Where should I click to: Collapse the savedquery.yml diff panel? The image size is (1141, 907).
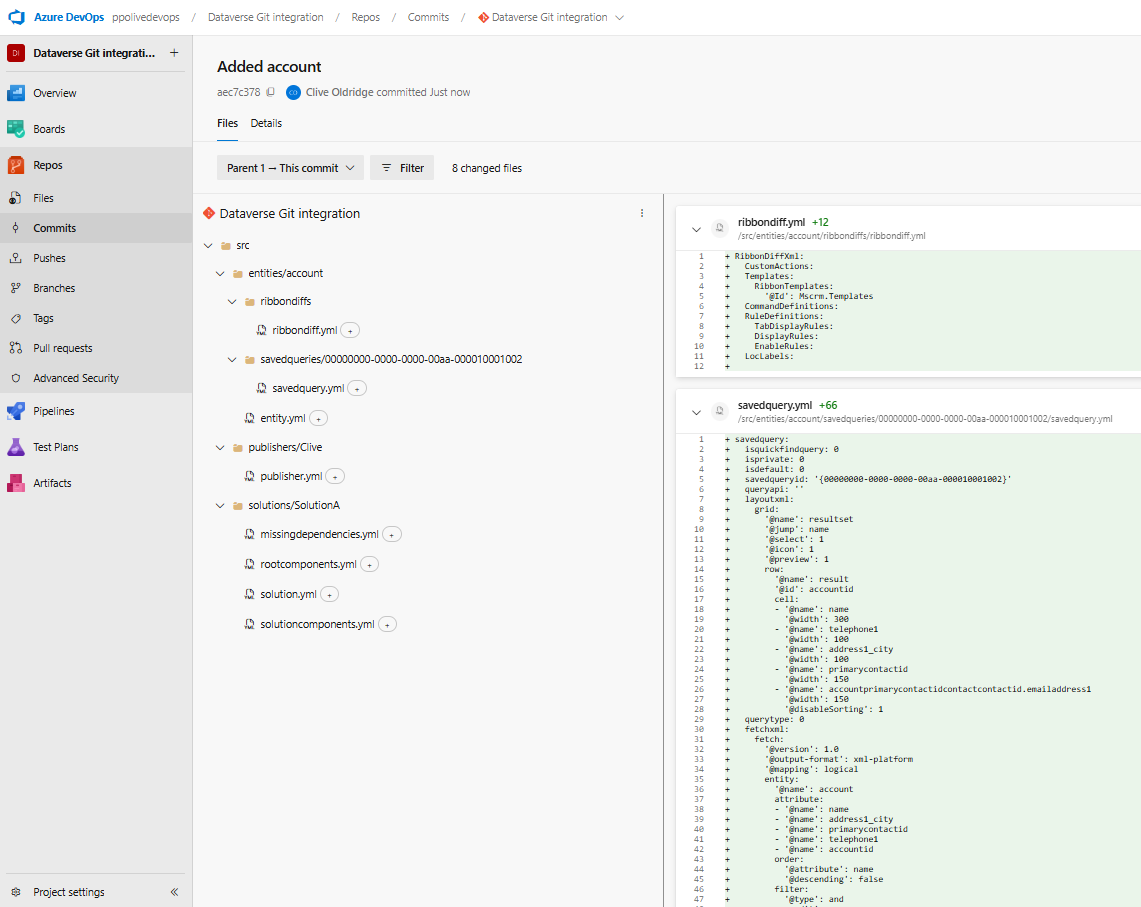(696, 412)
